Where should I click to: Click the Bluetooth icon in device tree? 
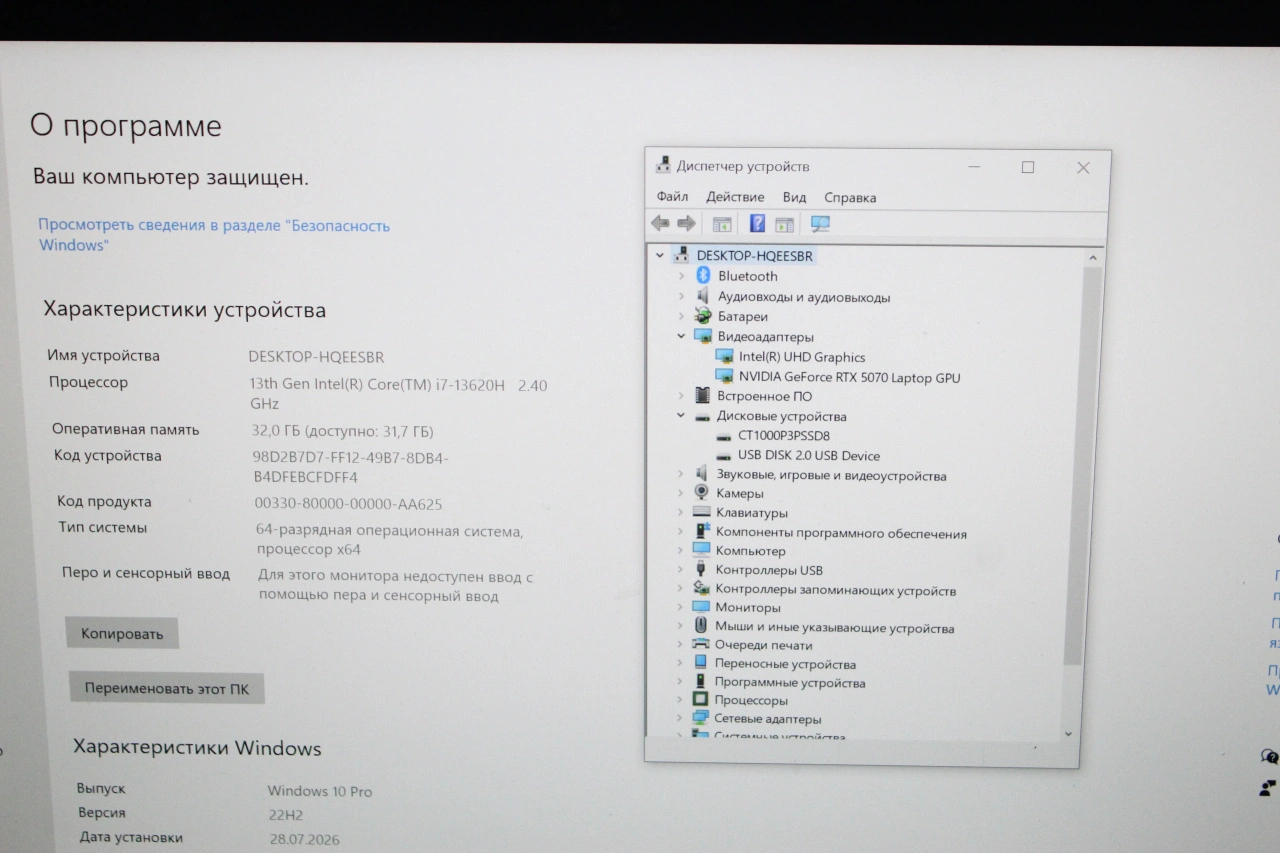coord(703,275)
